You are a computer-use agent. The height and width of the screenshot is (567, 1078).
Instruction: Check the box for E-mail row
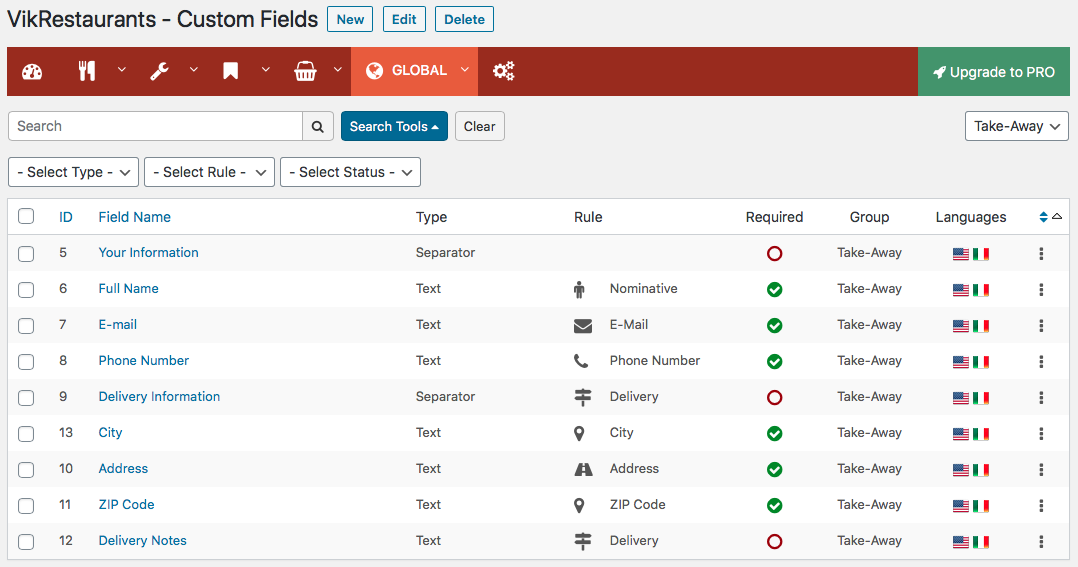pos(26,325)
